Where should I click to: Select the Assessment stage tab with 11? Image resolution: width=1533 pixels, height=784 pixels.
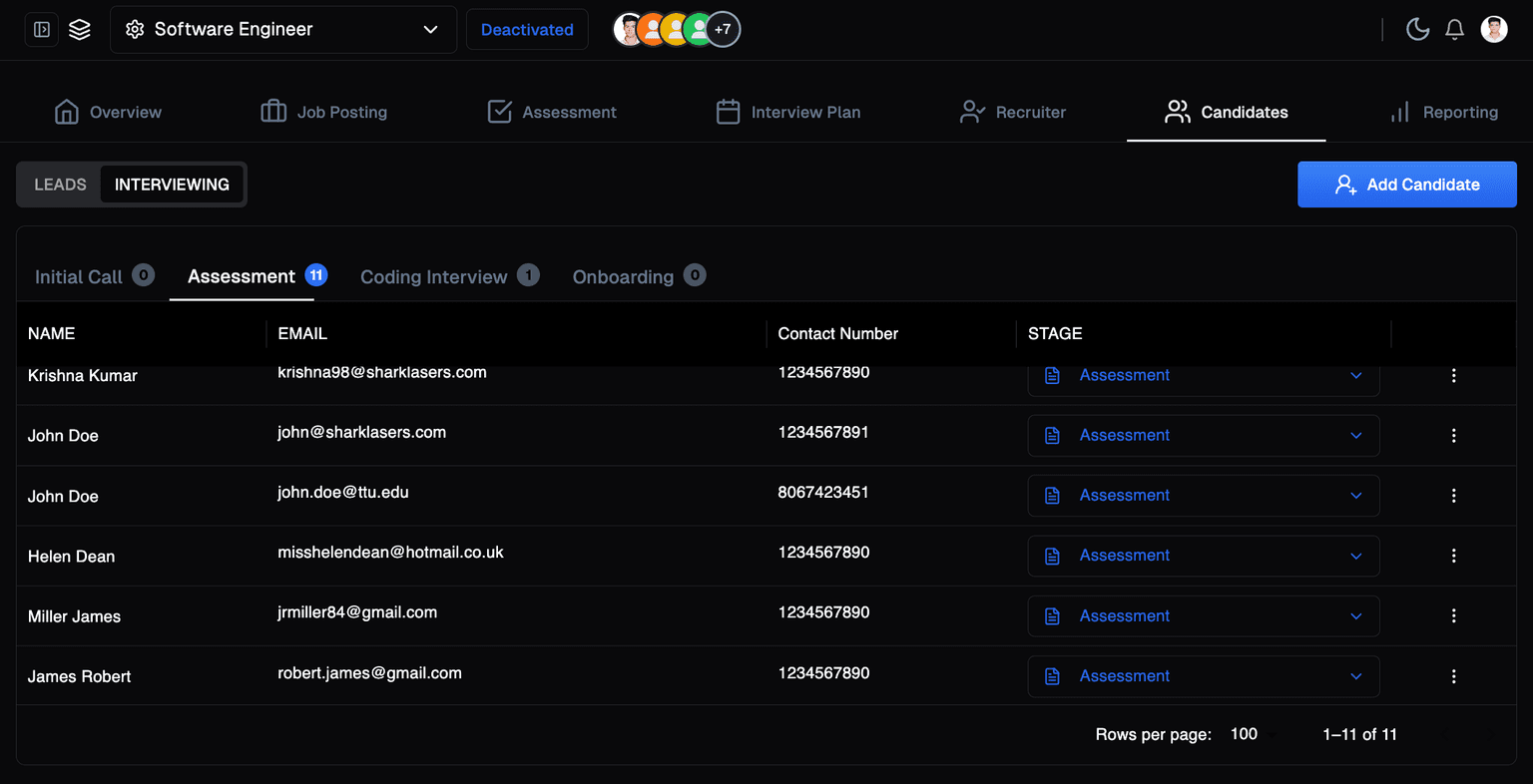tap(256, 276)
